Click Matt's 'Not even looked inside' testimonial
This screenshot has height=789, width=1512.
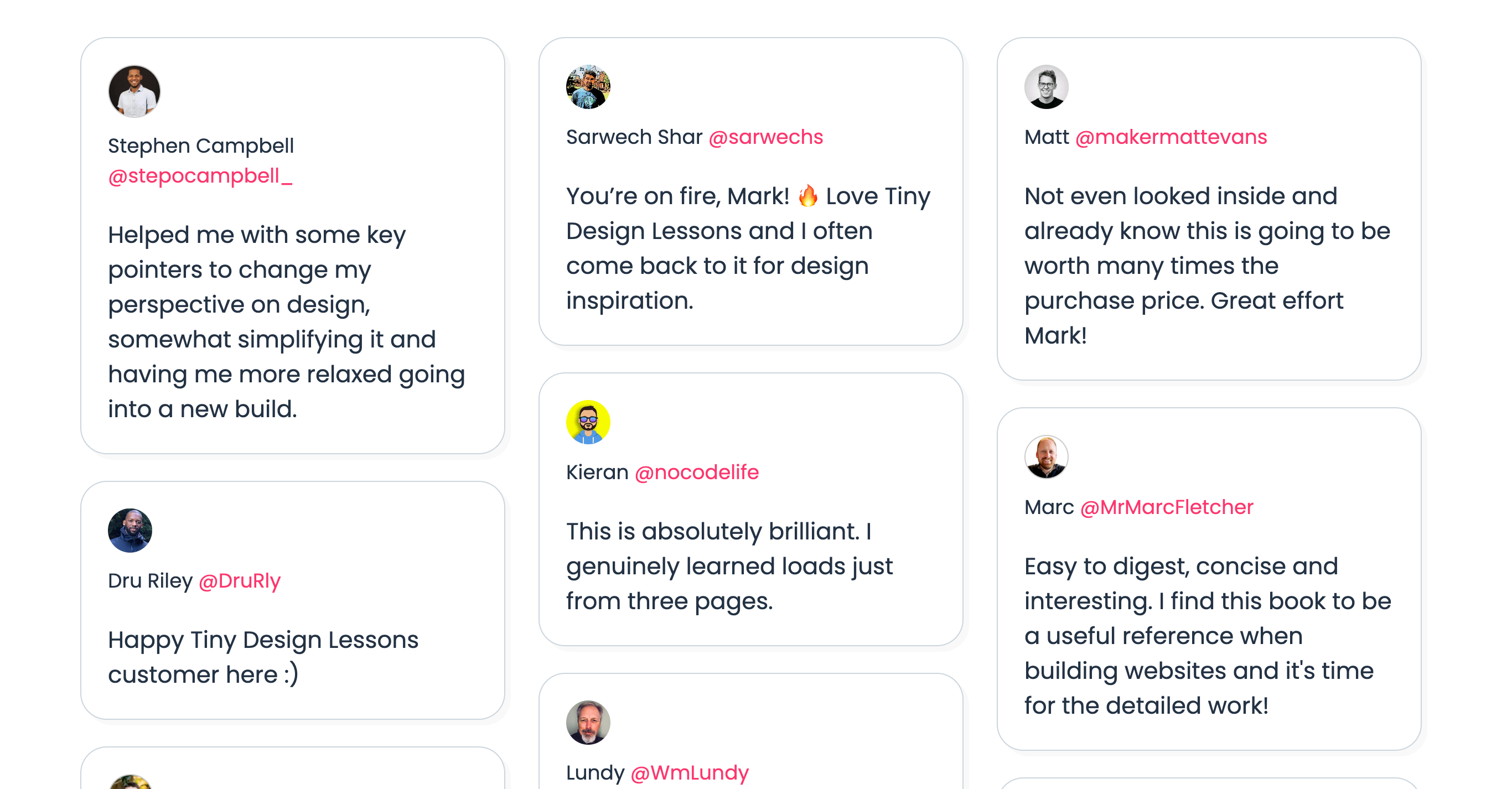1207,266
